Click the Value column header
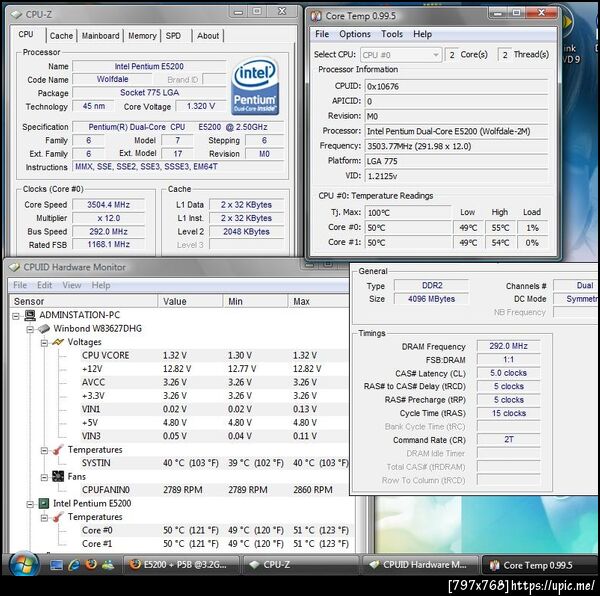This screenshot has width=600, height=596. click(x=190, y=301)
